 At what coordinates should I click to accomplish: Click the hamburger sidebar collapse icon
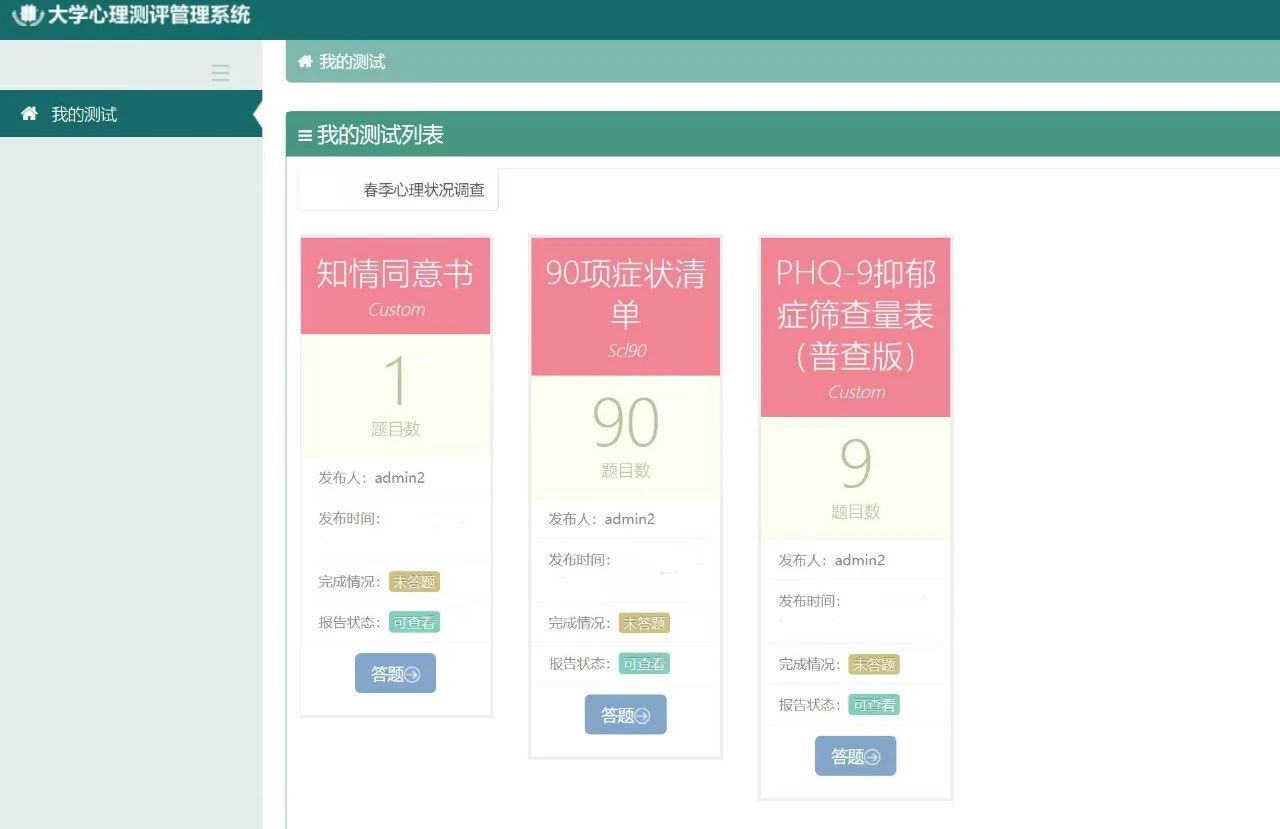point(221,73)
